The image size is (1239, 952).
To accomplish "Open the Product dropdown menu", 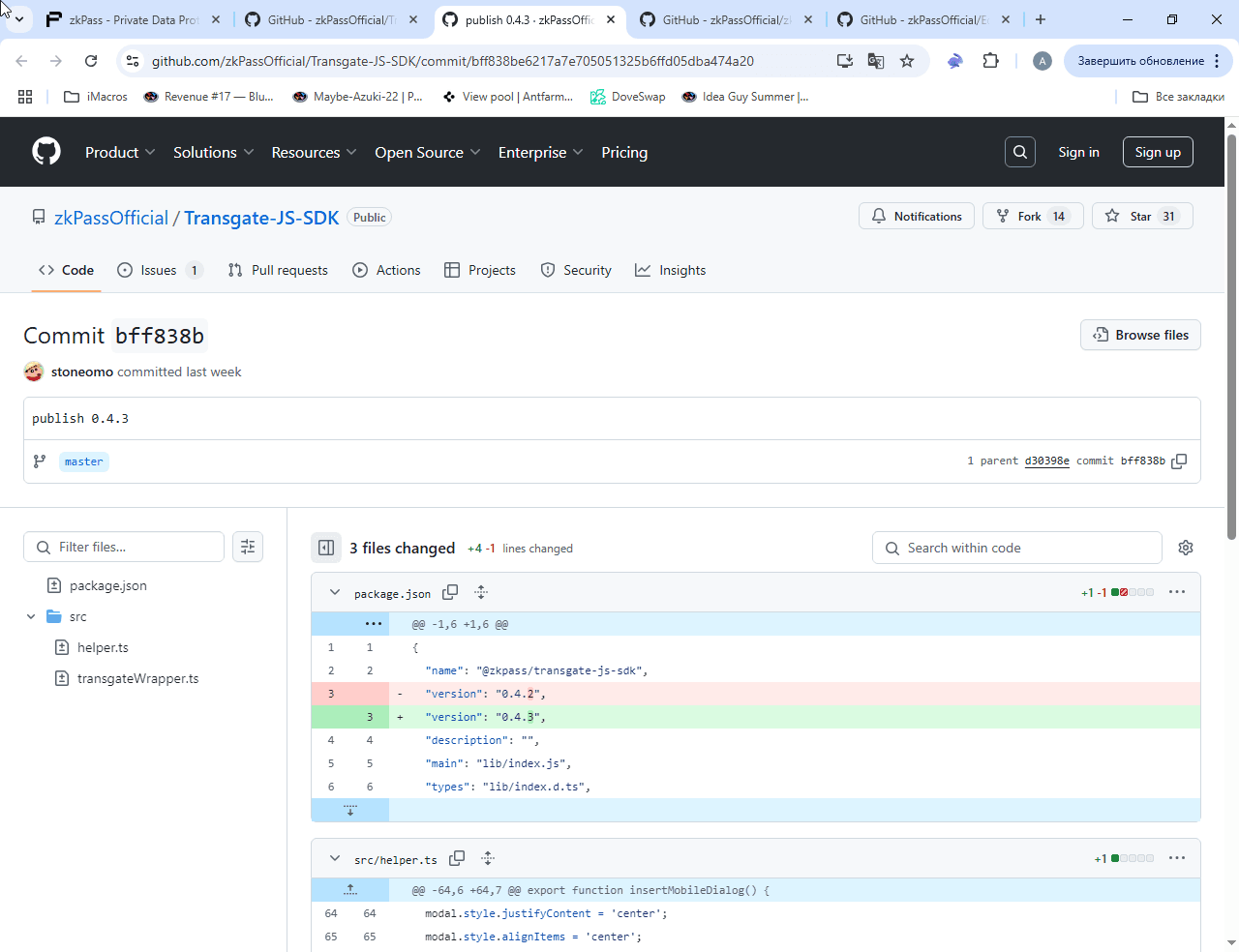I will pyautogui.click(x=120, y=152).
